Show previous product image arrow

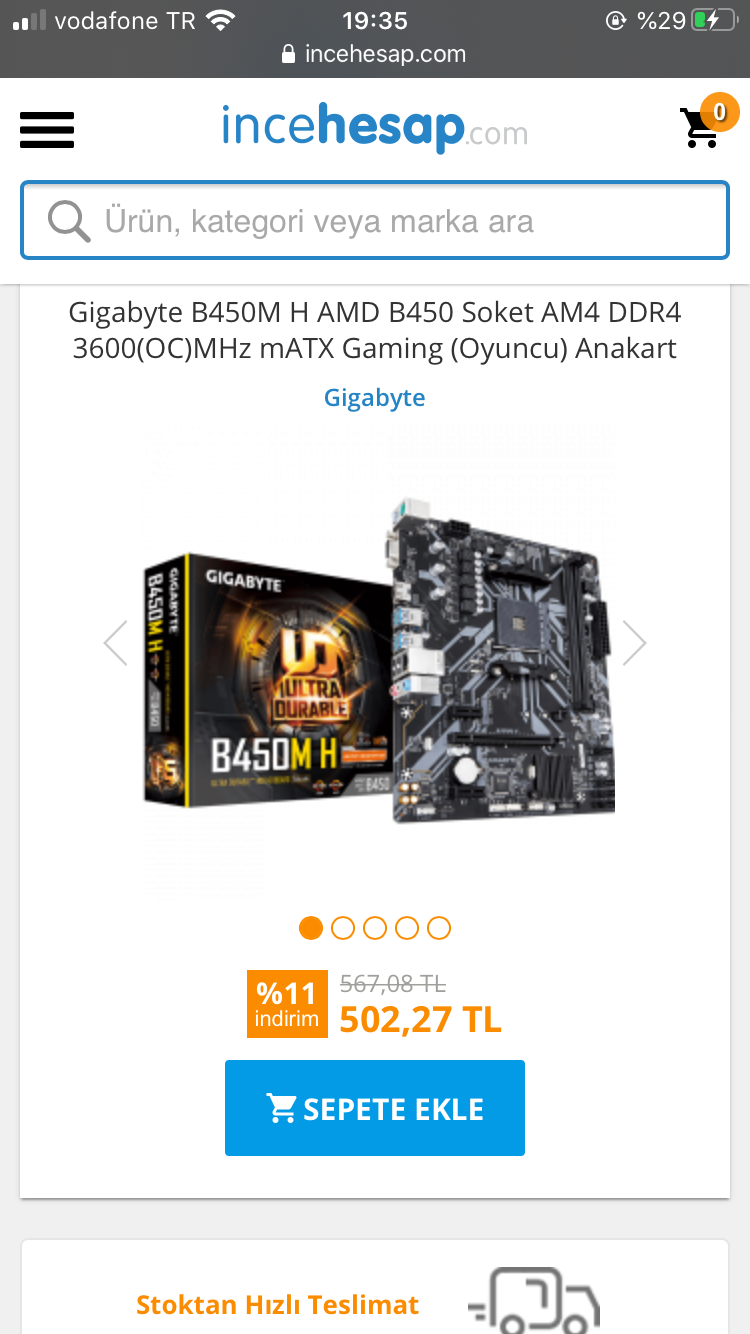[x=116, y=643]
